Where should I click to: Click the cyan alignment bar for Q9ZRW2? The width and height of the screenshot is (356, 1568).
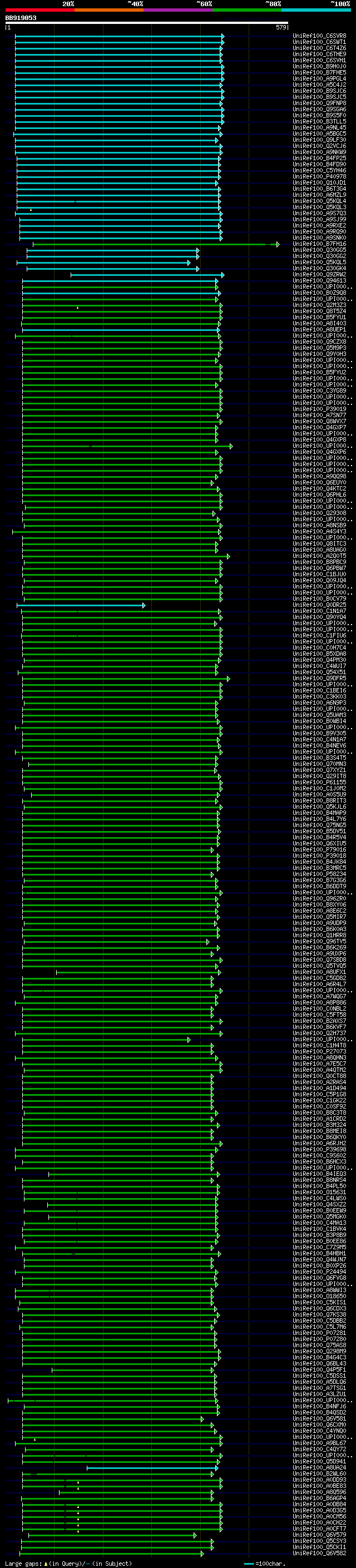147,275
